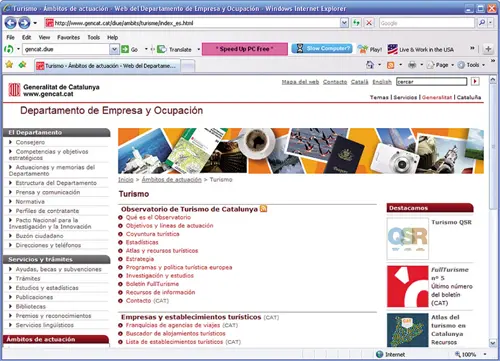500x361 pixels.
Task: Click the toolbar refresh swirl icon at left
Action: click(8, 49)
